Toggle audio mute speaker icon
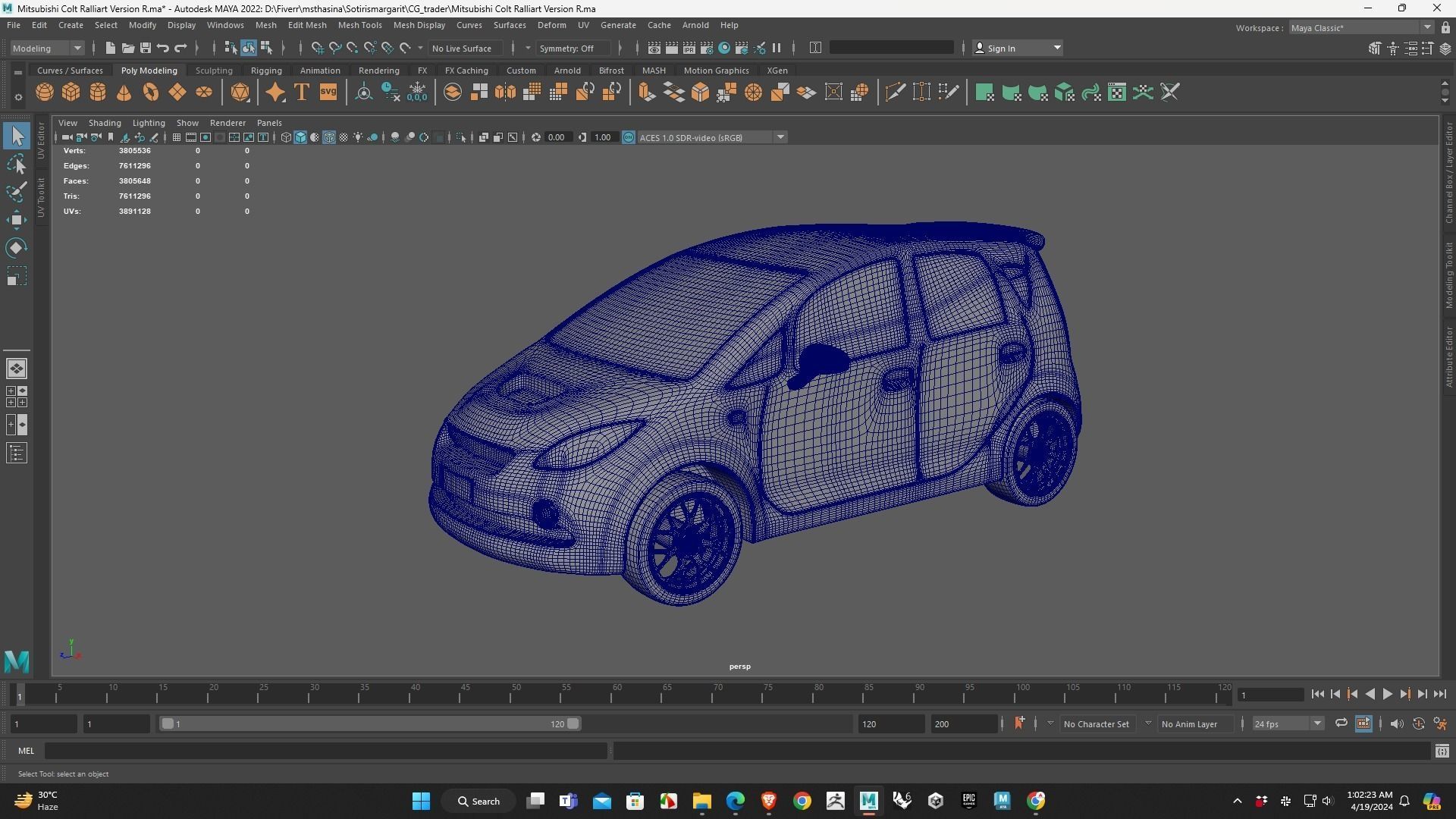1456x819 pixels. point(1396,723)
